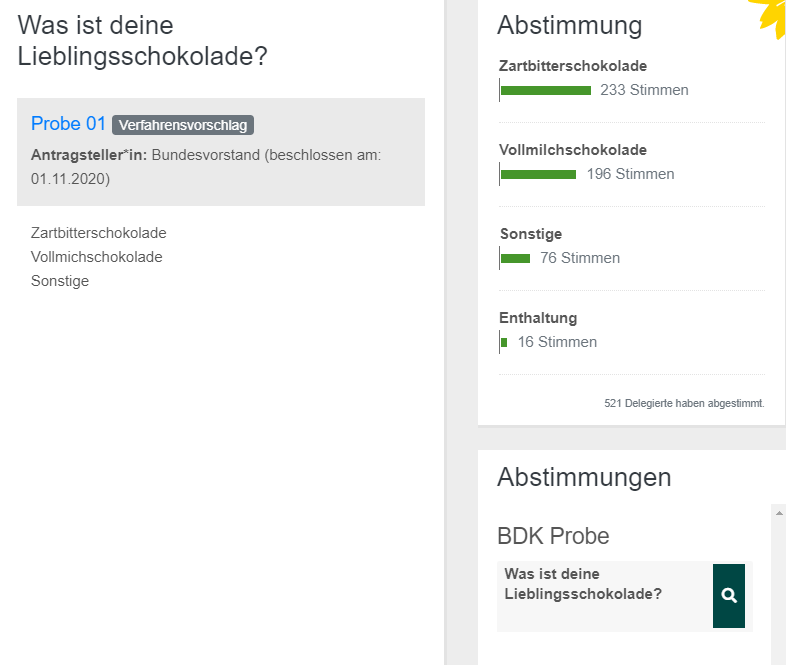Click the Sonstige green result bar
This screenshot has height=665, width=786.
515,258
